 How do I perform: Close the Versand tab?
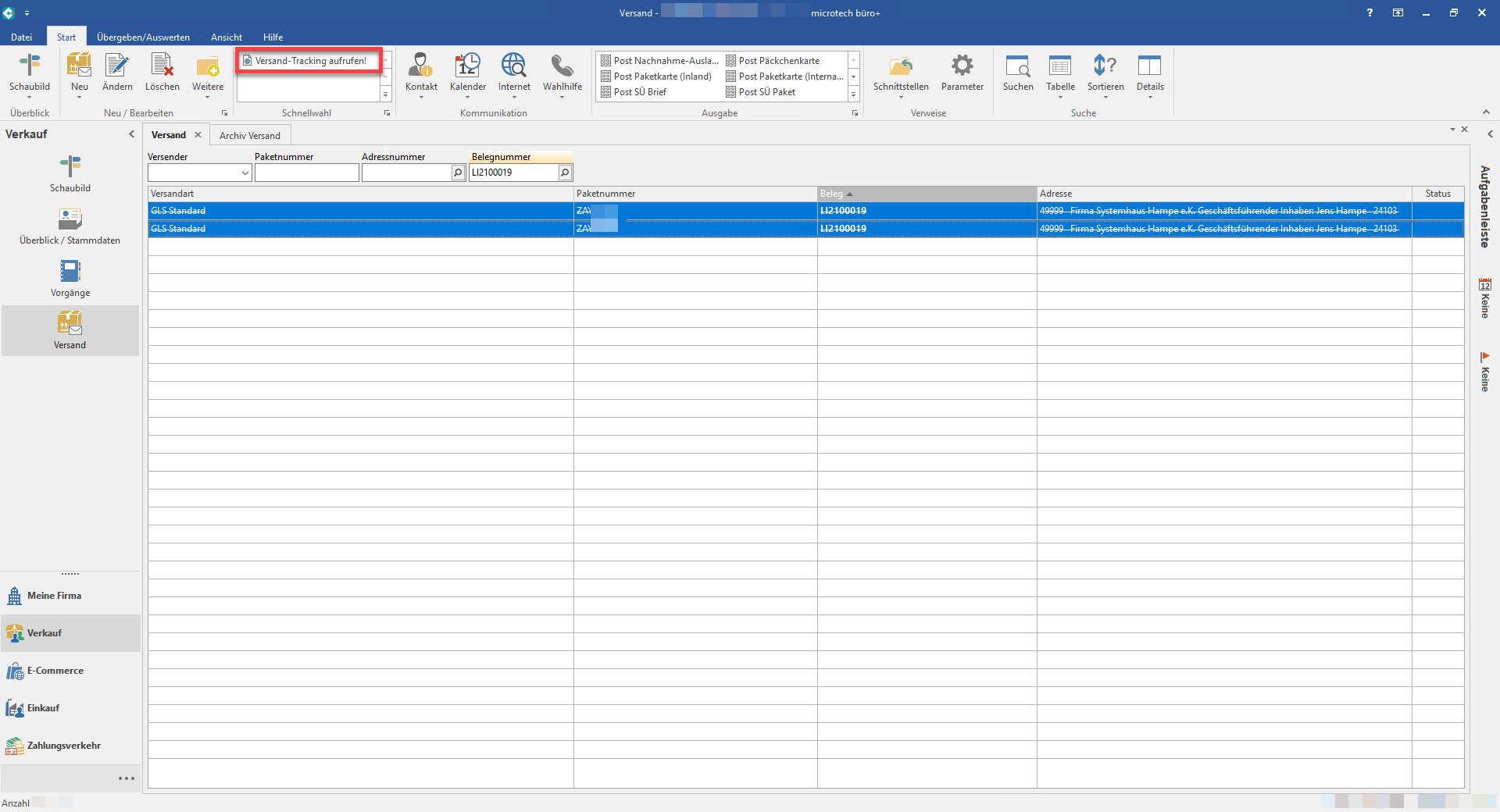click(x=198, y=135)
